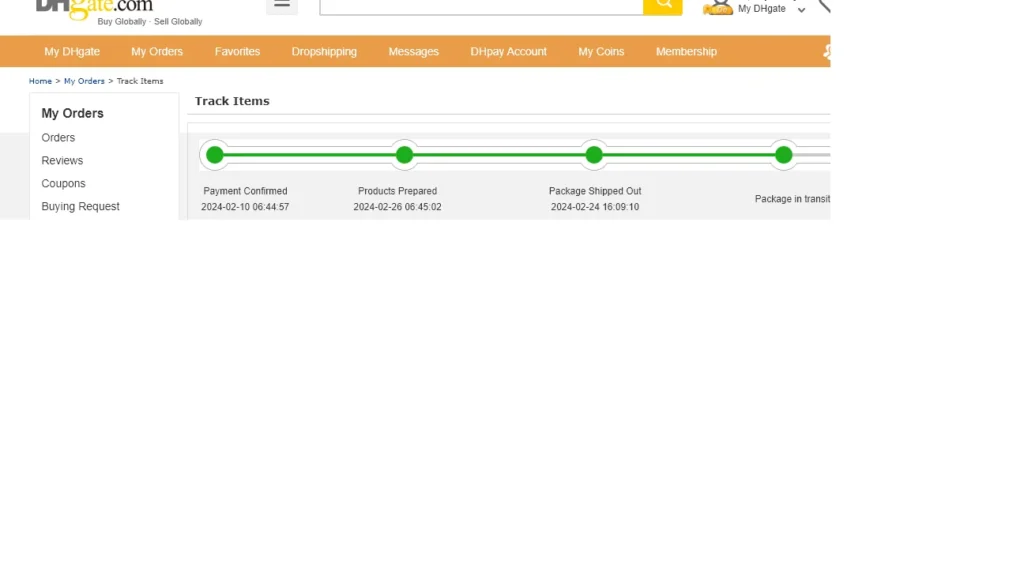1024x576 pixels.
Task: Click the timestamp 2024-02-26 06:45:02
Action: 397,206
